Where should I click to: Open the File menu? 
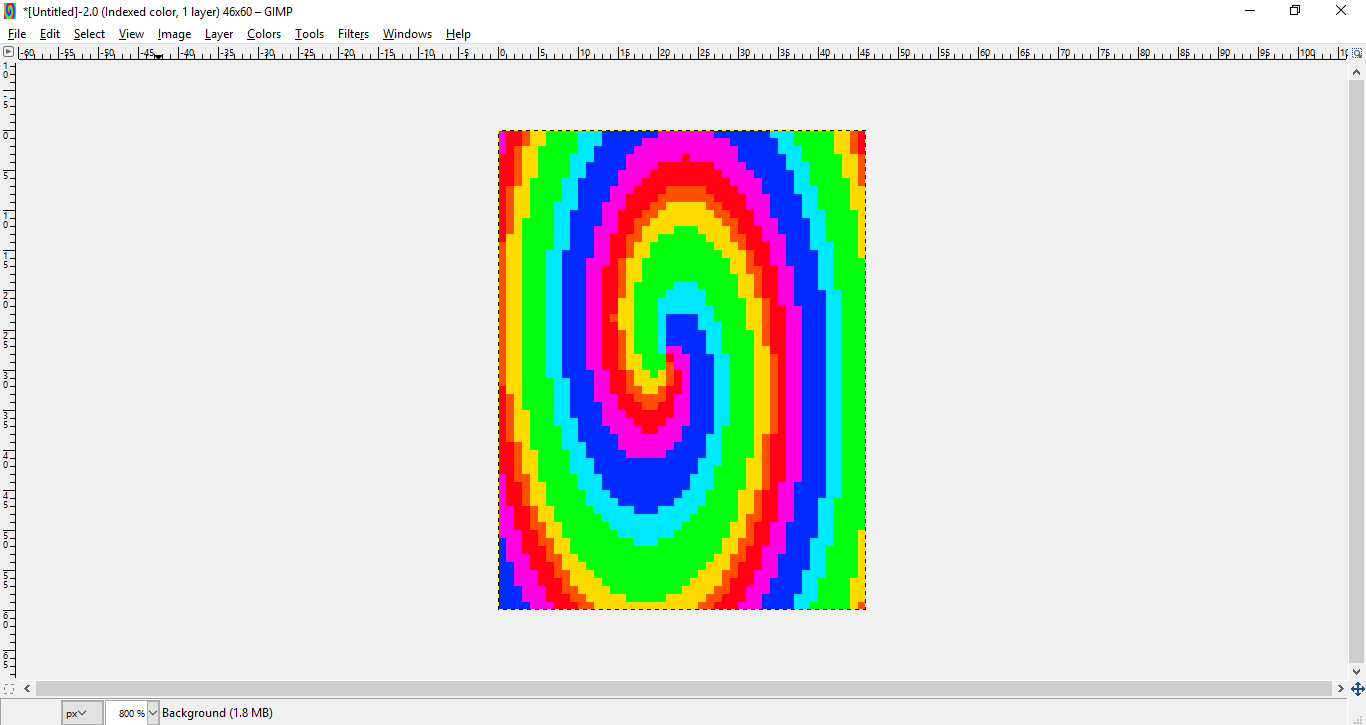17,33
